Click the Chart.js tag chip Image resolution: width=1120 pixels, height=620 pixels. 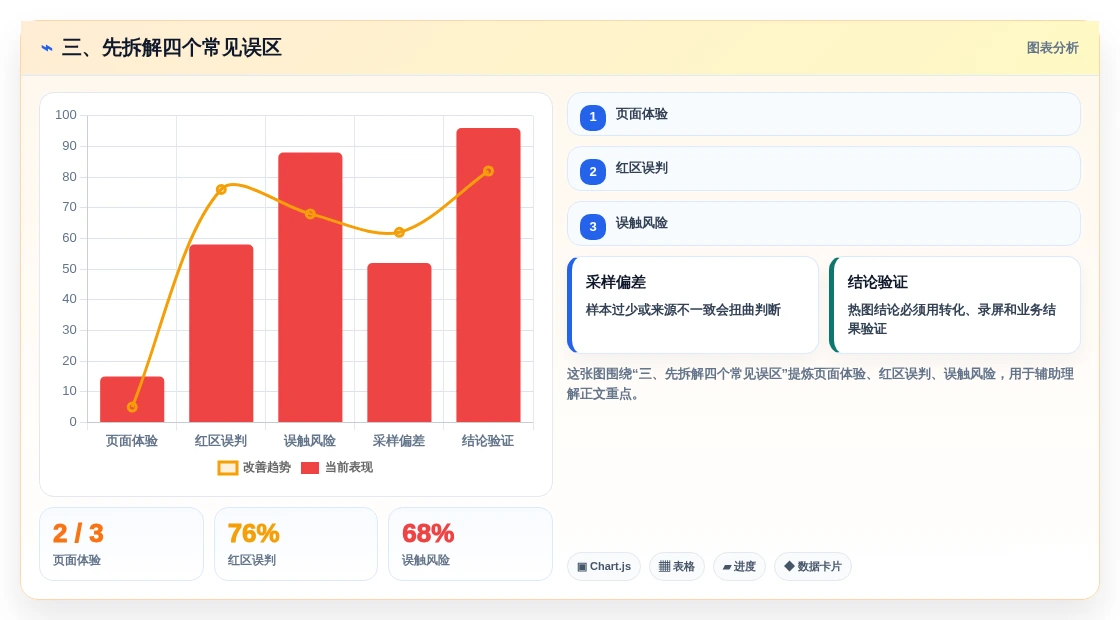tap(604, 566)
